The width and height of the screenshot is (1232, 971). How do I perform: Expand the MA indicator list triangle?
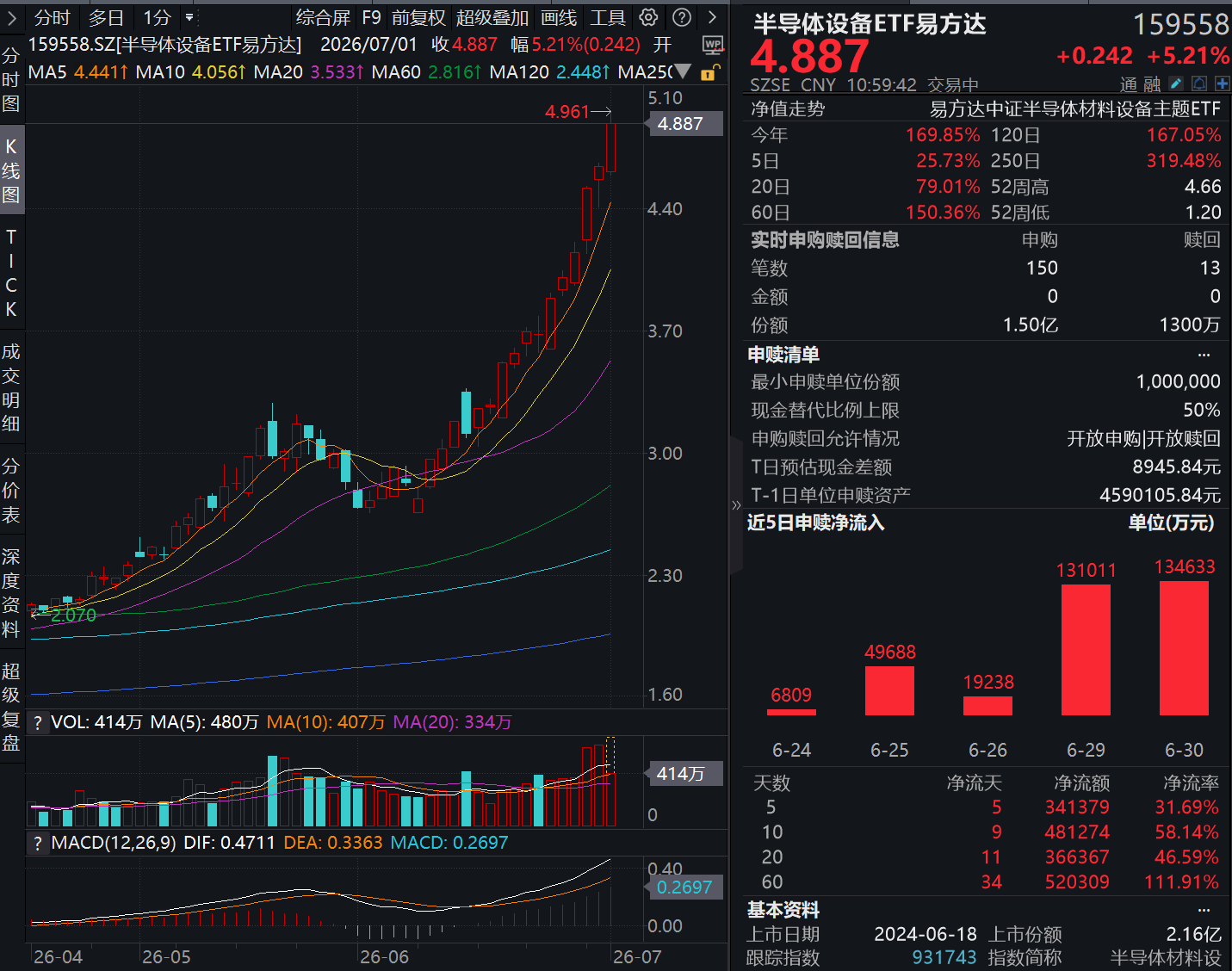pos(684,71)
